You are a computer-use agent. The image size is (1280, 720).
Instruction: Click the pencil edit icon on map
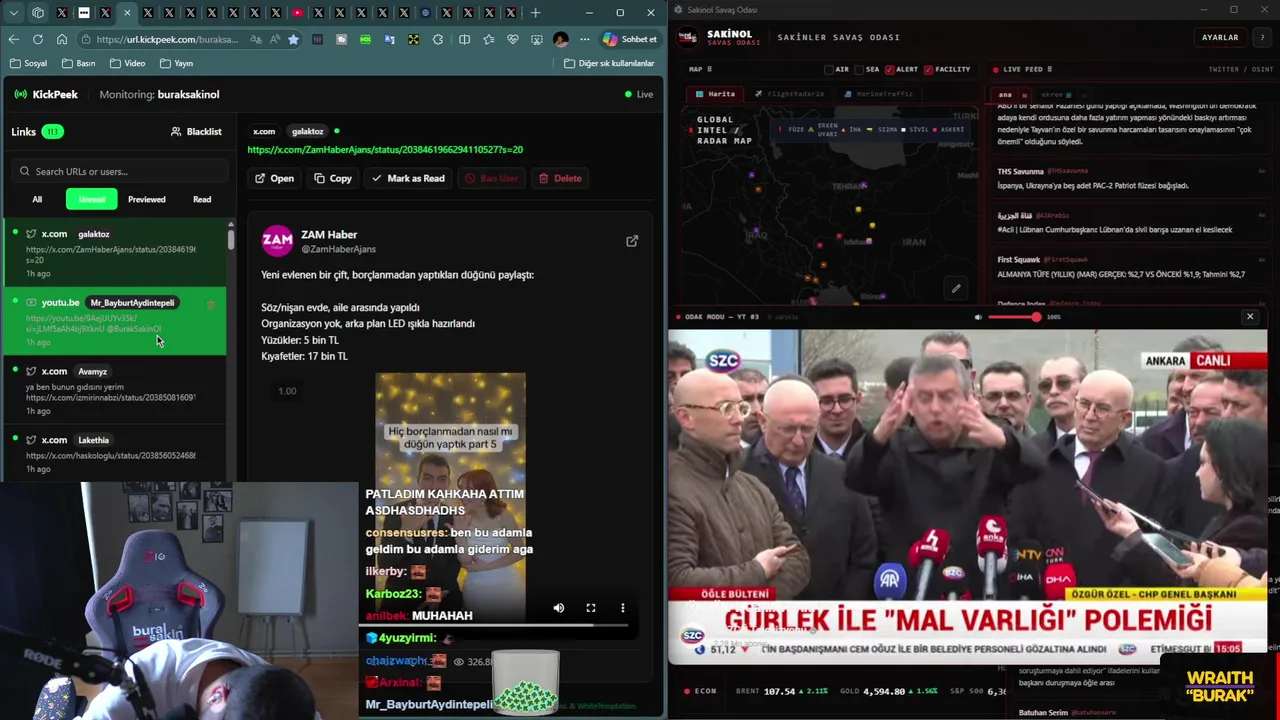956,289
